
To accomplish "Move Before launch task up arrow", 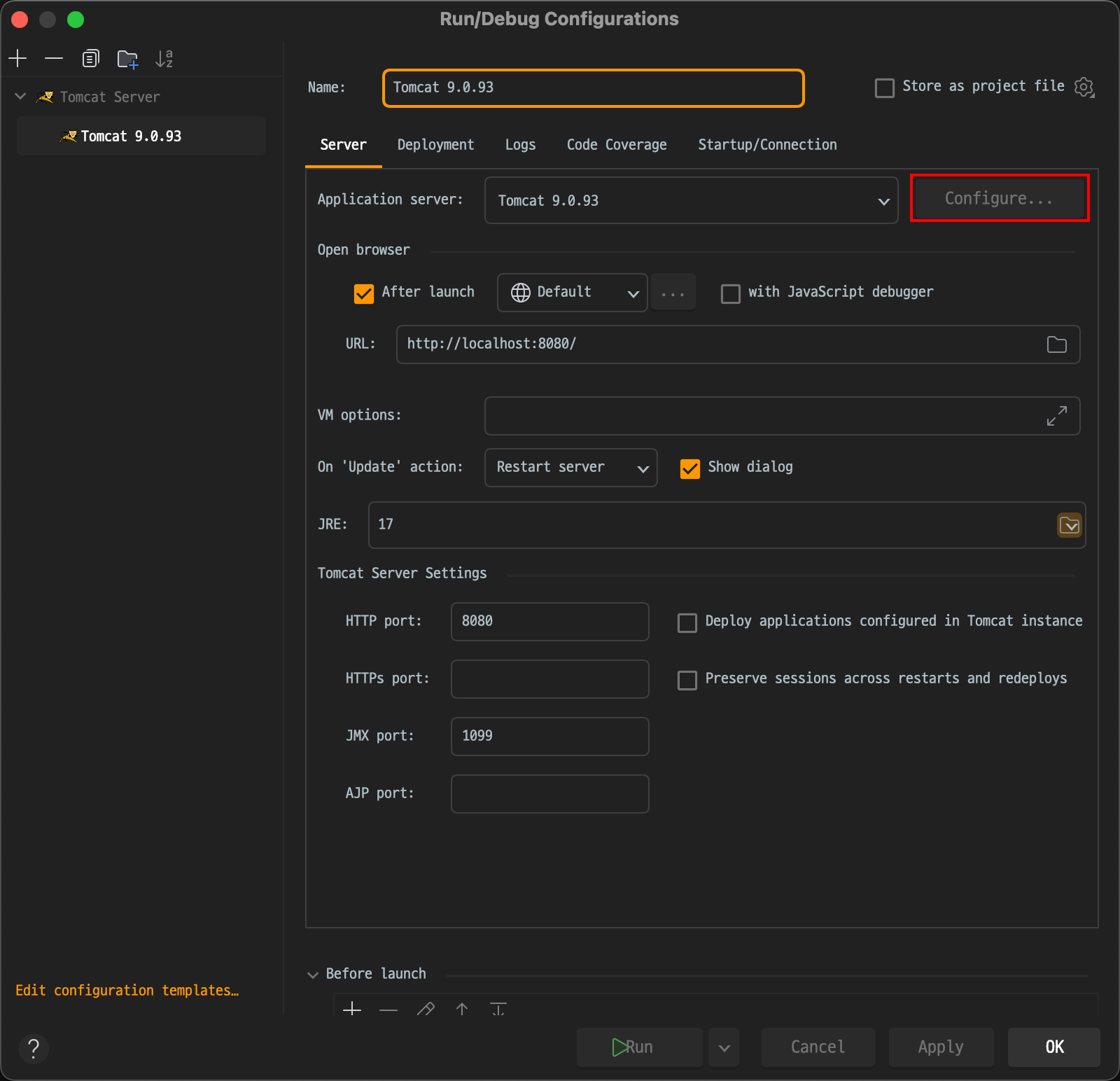I will [x=462, y=1009].
